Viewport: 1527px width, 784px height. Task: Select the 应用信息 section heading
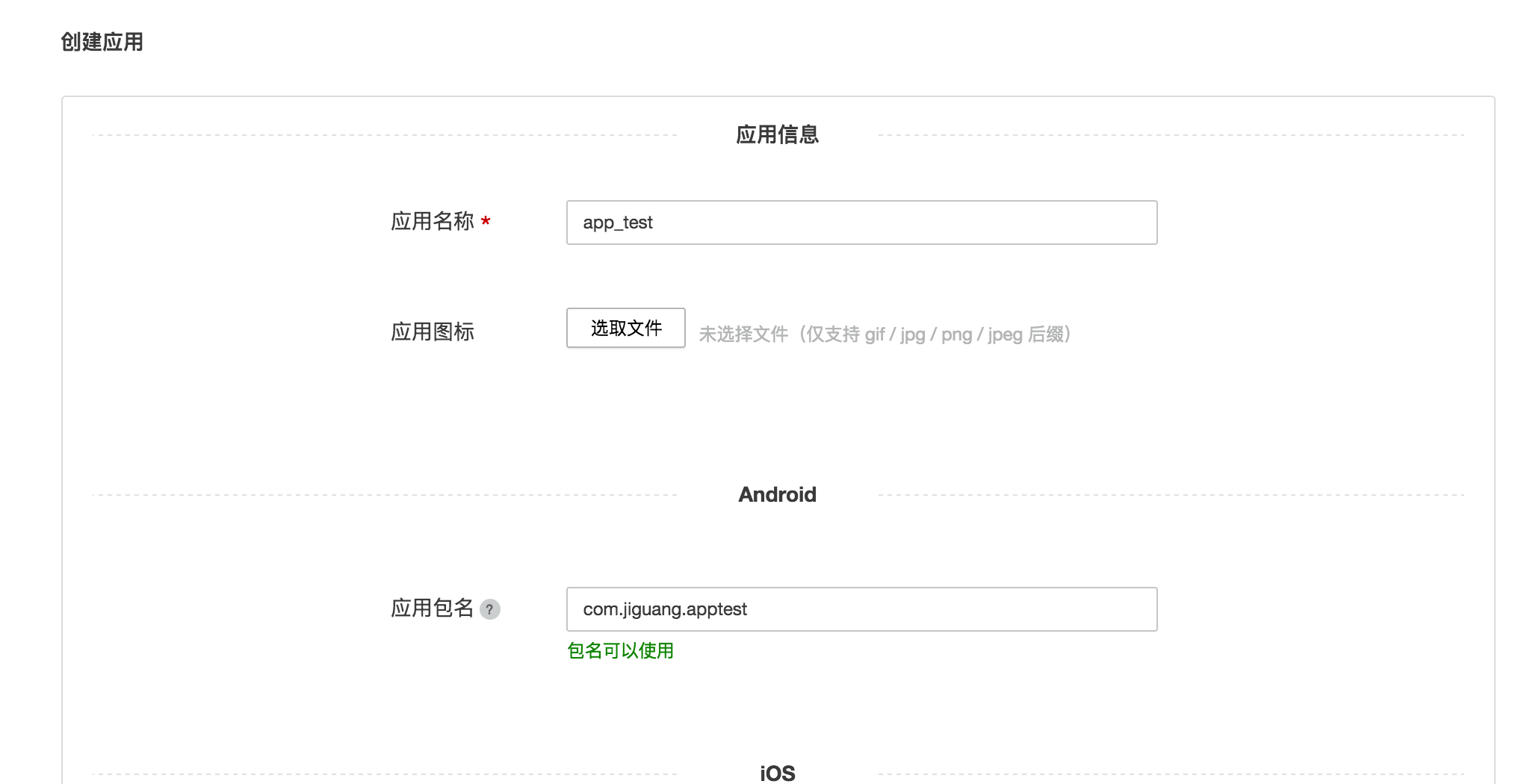click(777, 135)
